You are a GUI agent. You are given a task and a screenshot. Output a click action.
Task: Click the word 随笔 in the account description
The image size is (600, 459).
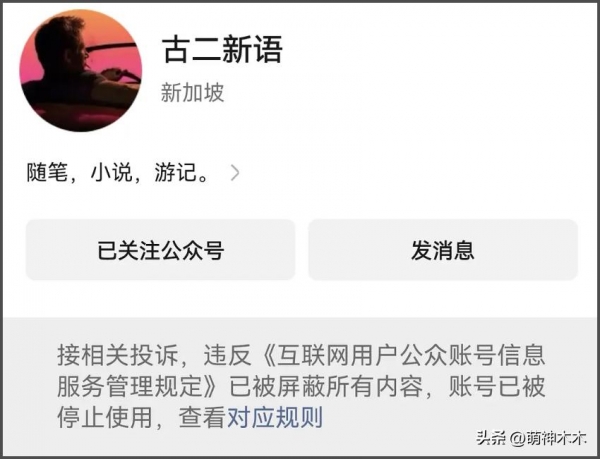point(47,173)
